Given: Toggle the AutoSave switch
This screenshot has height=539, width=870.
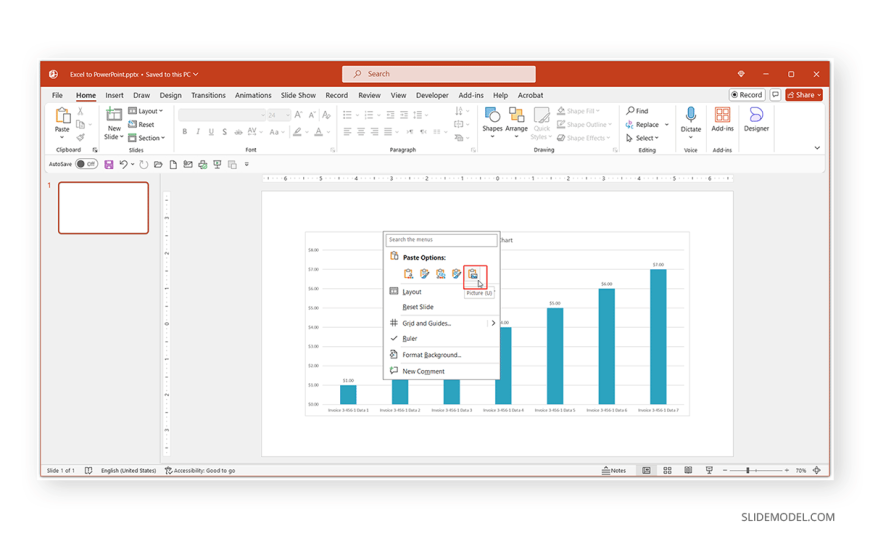Looking at the screenshot, I should pos(87,164).
